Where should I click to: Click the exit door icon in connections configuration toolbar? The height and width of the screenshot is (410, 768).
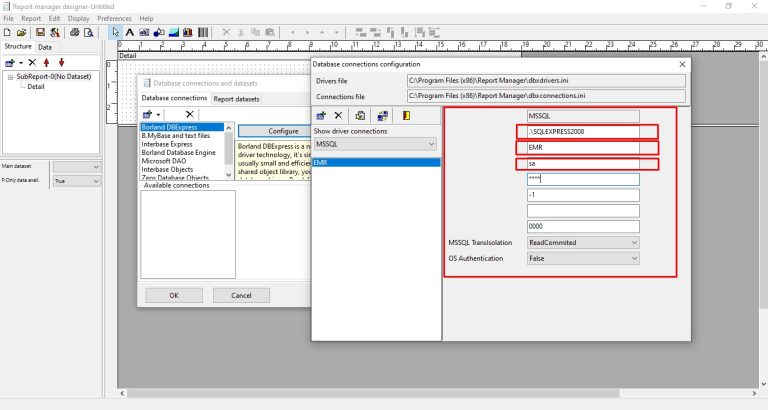406,115
